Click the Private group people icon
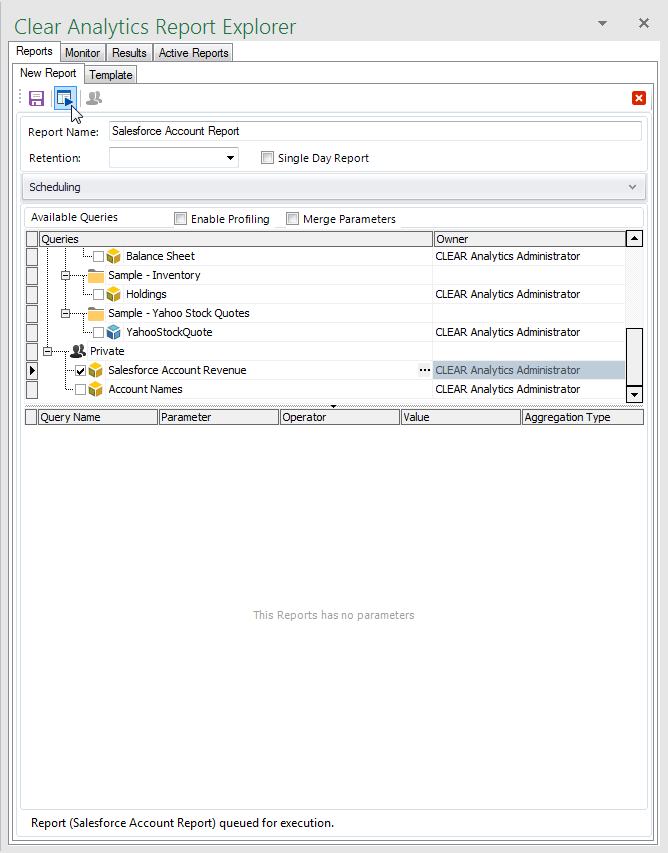The height and width of the screenshot is (853, 668). pyautogui.click(x=78, y=352)
